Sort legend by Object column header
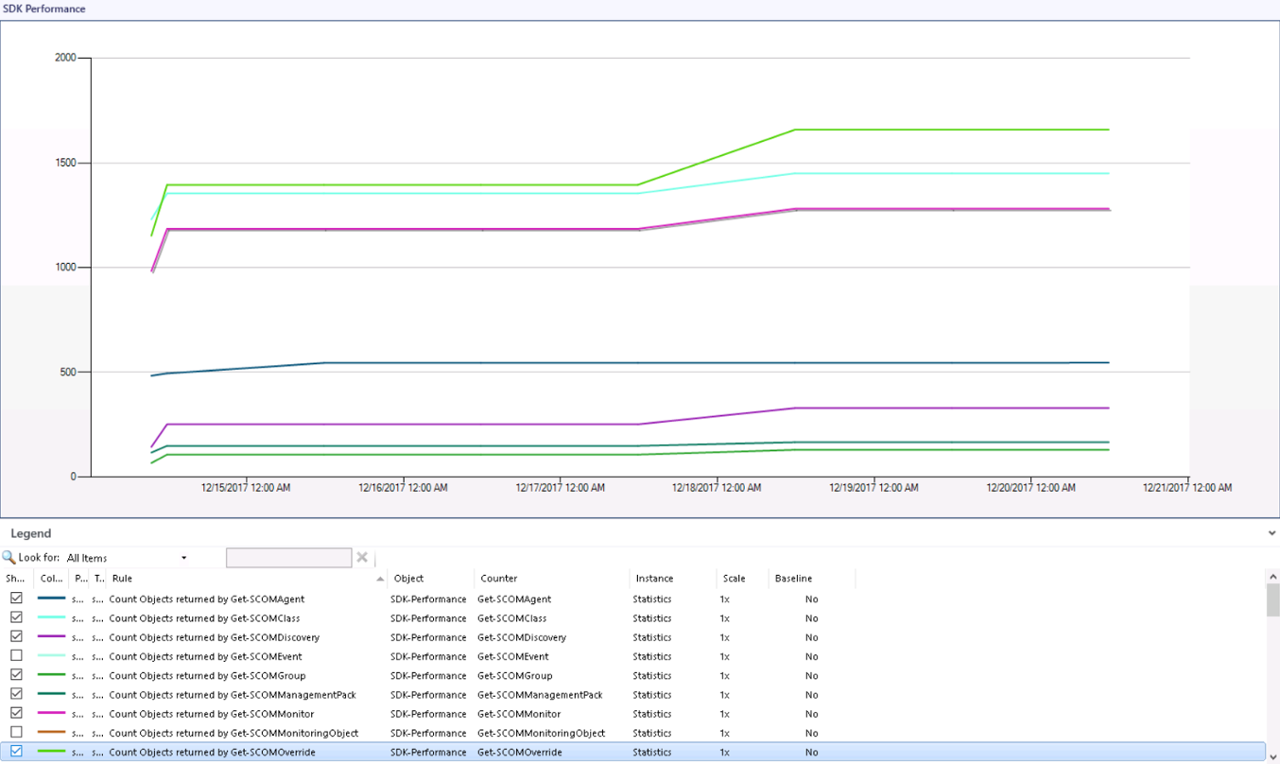Image resolution: width=1280 pixels, height=764 pixels. click(x=409, y=578)
